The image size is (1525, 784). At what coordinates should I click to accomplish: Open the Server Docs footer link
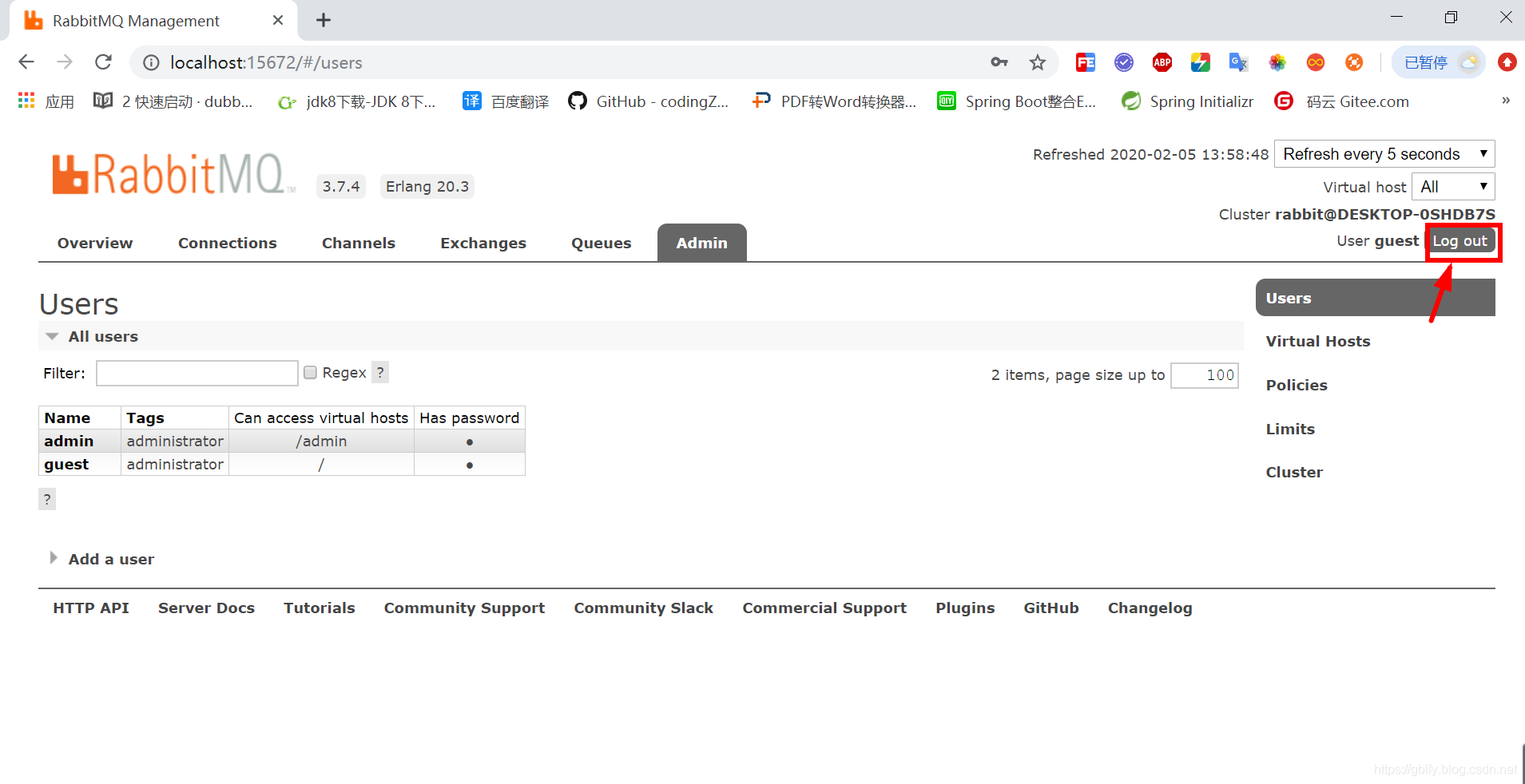(206, 608)
